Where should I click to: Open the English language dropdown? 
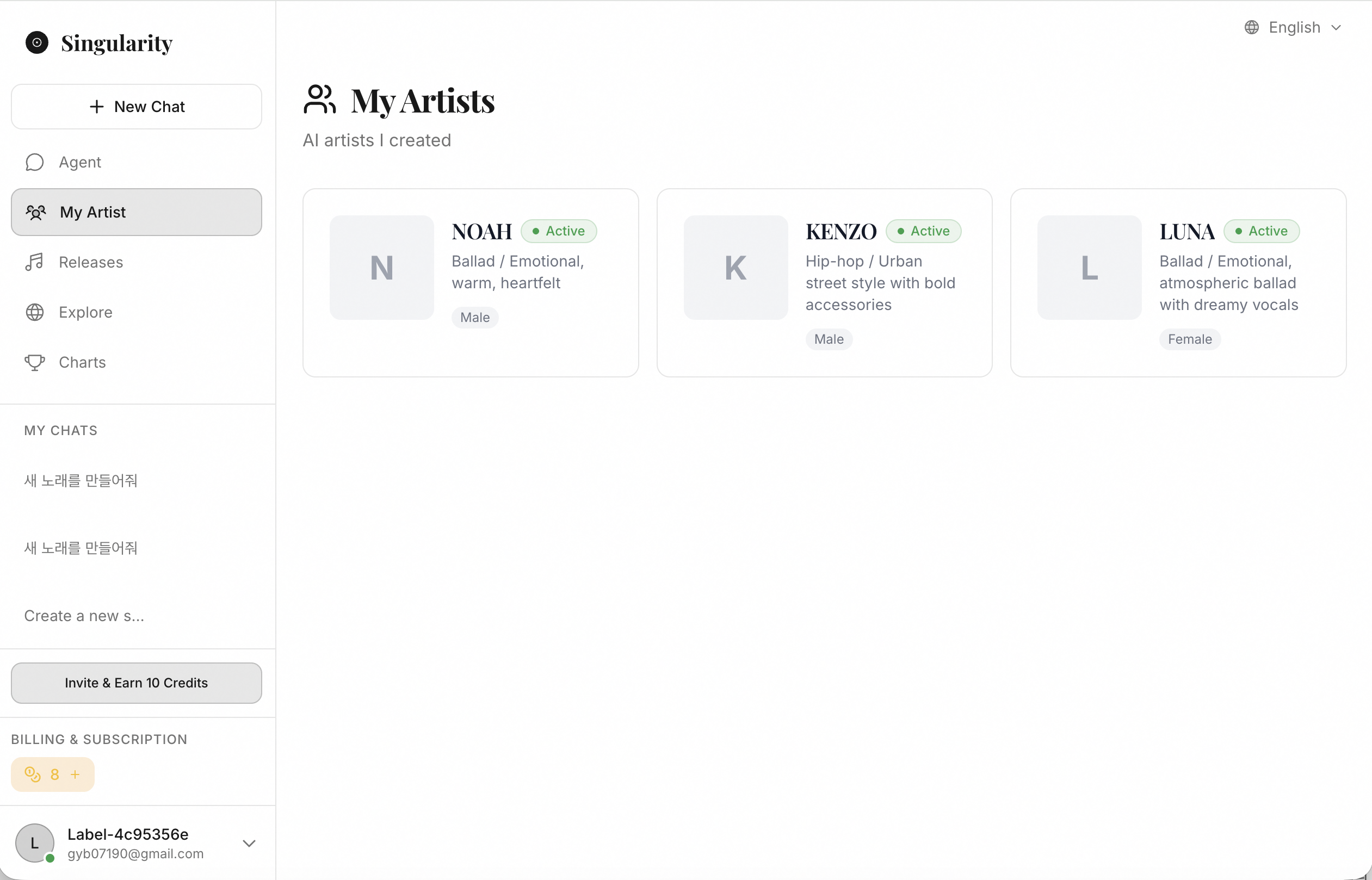[x=1294, y=27]
